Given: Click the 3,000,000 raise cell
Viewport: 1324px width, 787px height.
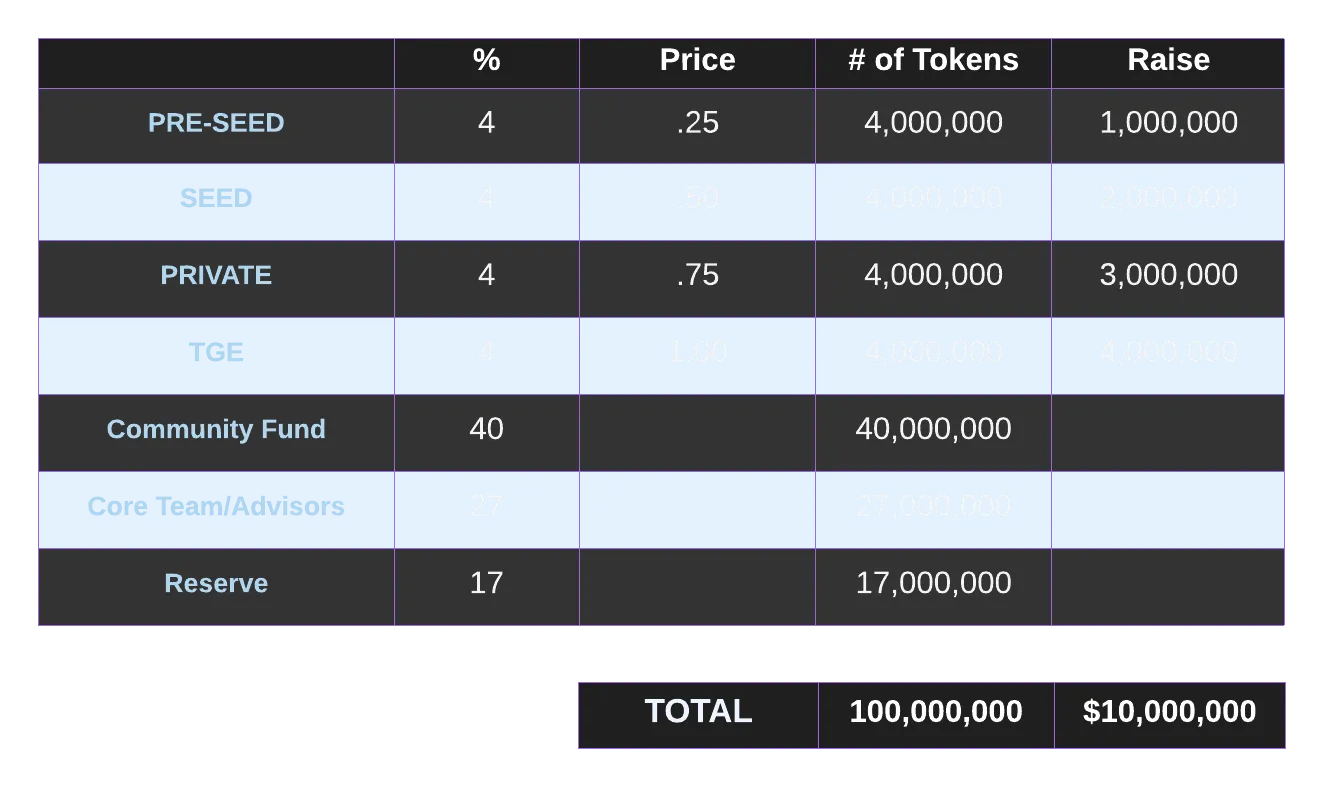Looking at the screenshot, I should 1168,275.
